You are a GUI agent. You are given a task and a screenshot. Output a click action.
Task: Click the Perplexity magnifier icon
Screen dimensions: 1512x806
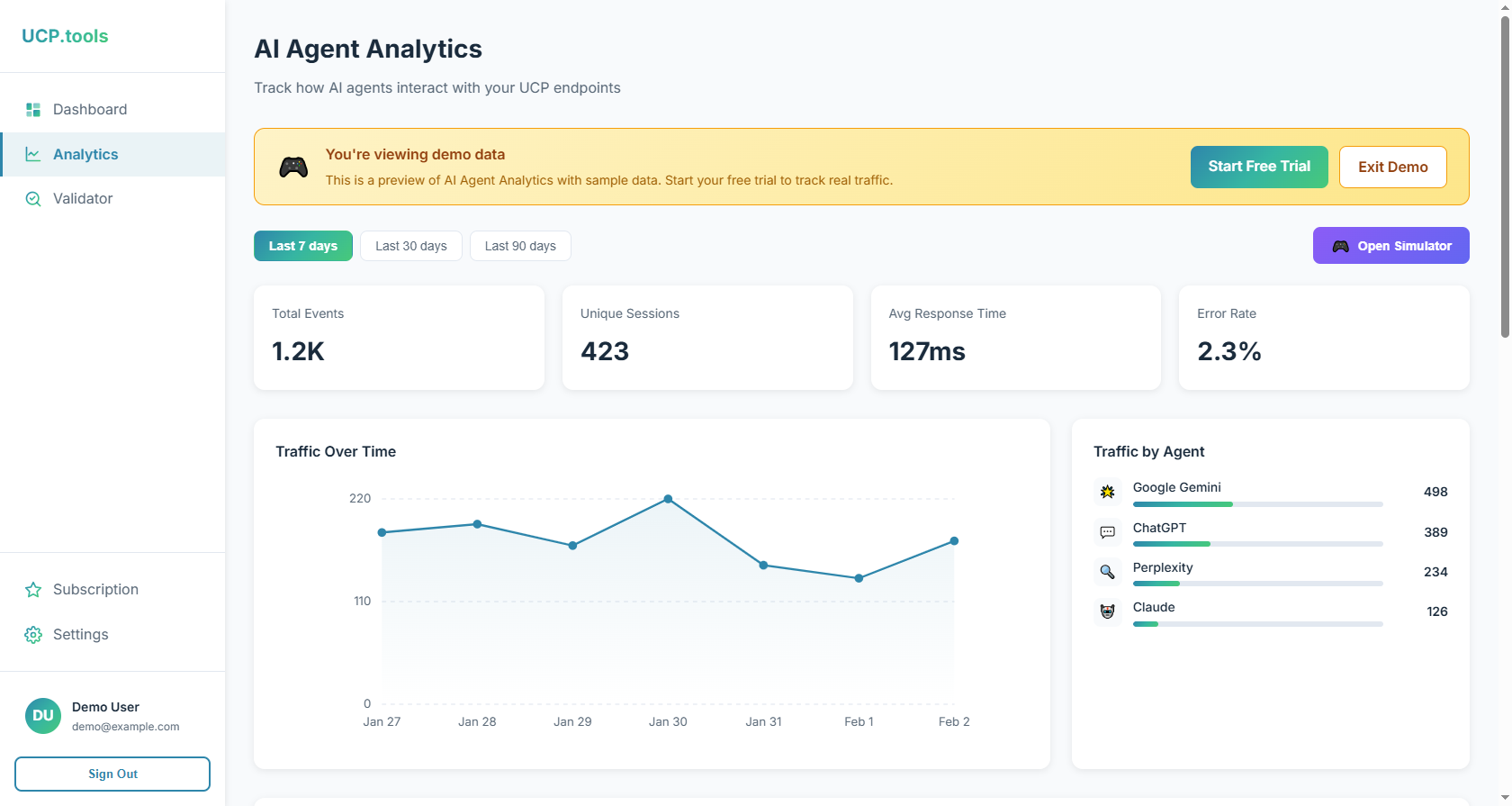click(1108, 572)
